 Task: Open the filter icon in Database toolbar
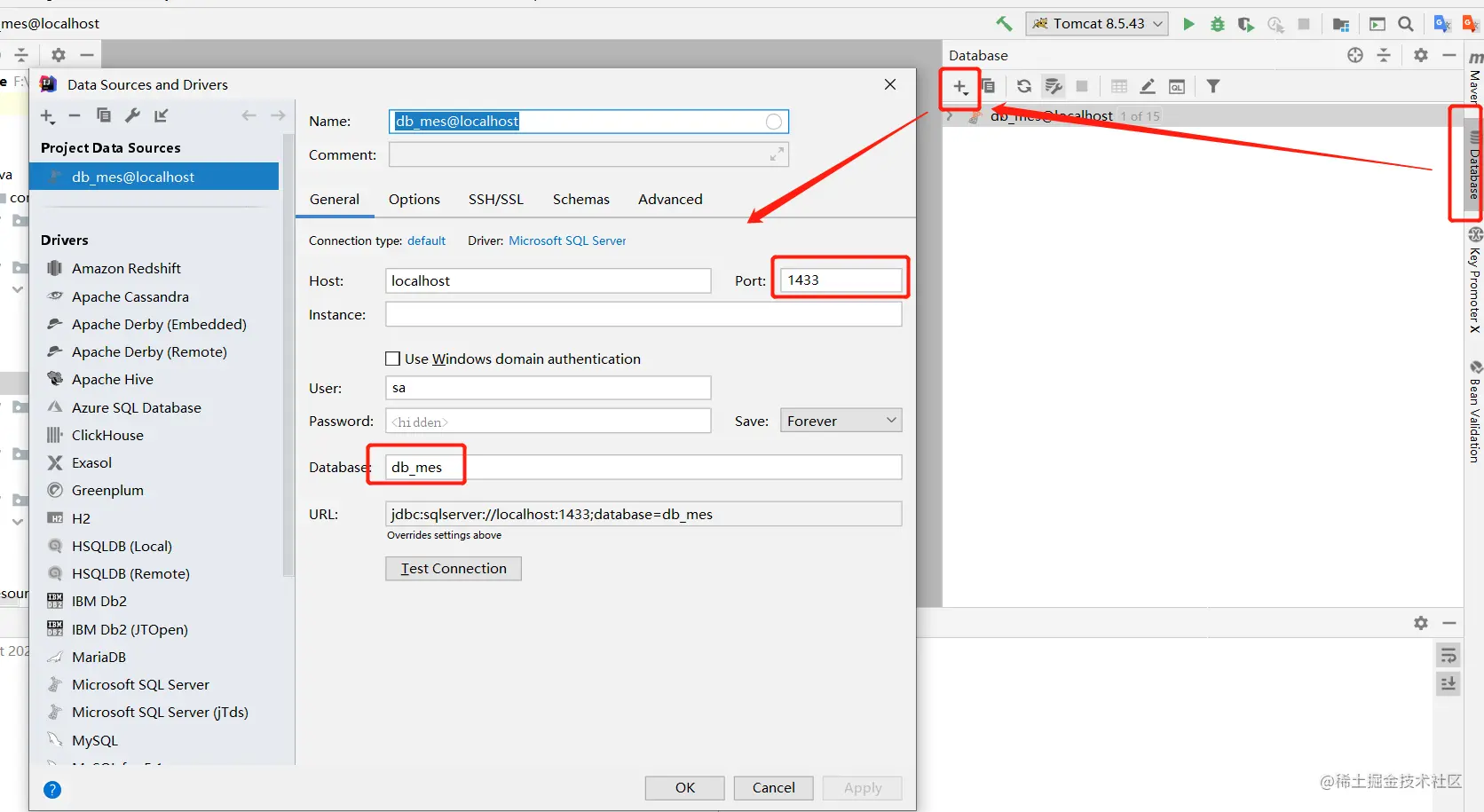[1213, 86]
